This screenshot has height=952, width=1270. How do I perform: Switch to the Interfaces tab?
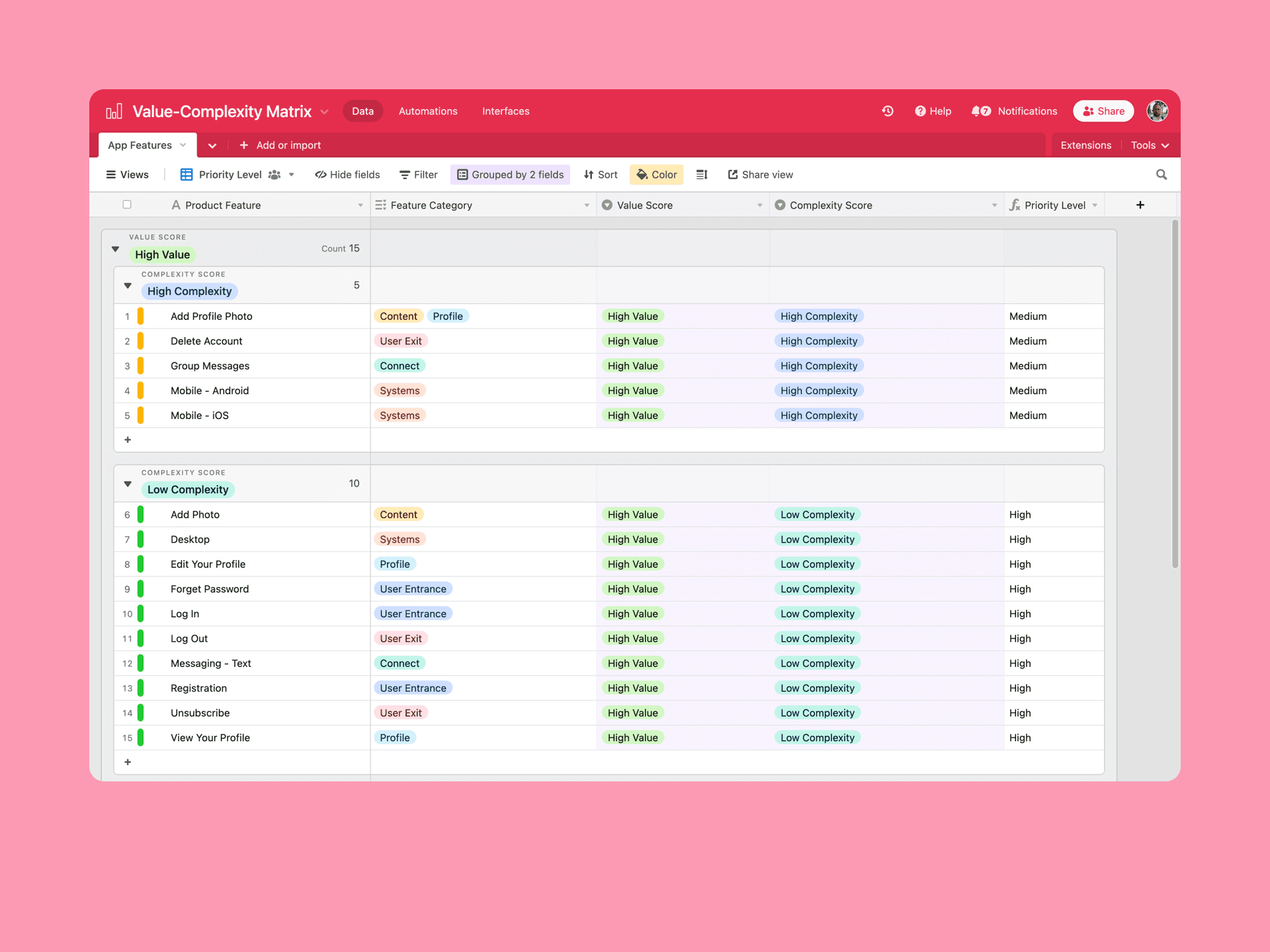tap(505, 111)
